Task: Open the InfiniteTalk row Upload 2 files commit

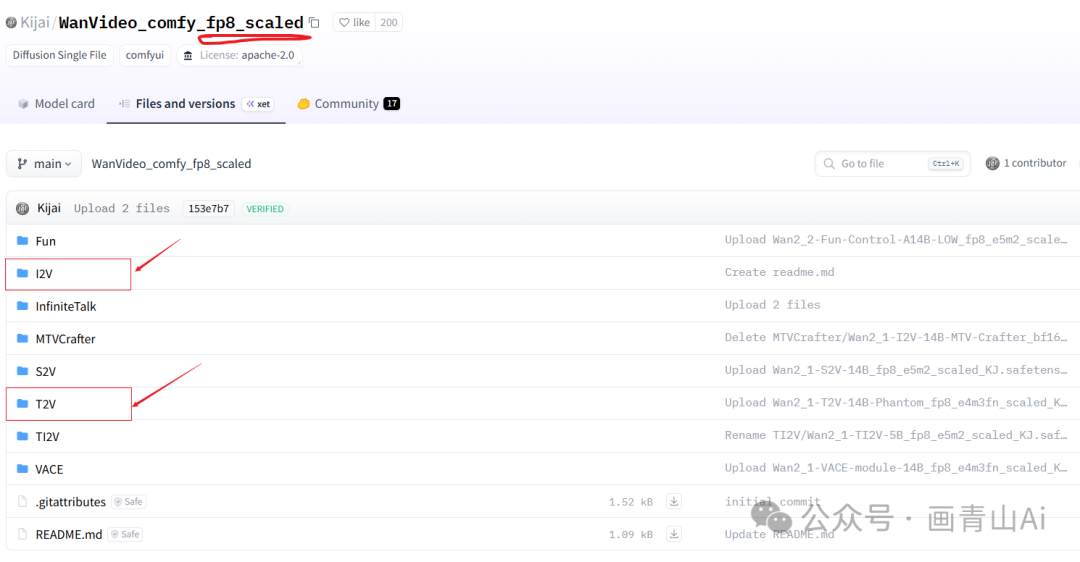Action: pyautogui.click(x=773, y=304)
